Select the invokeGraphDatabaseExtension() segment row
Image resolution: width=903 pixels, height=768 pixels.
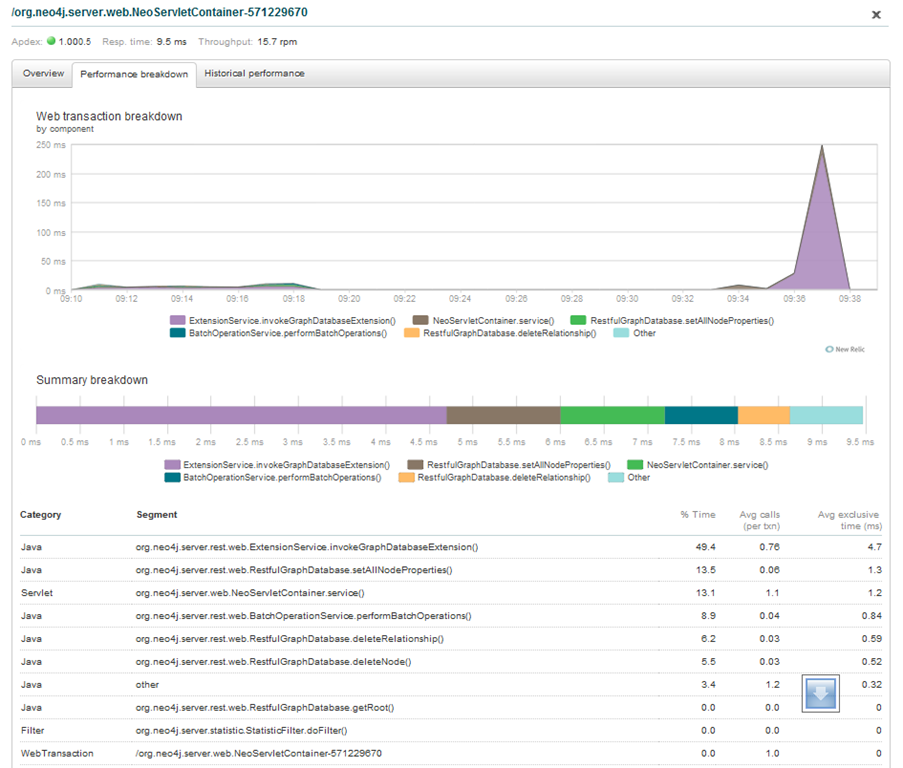click(307, 547)
